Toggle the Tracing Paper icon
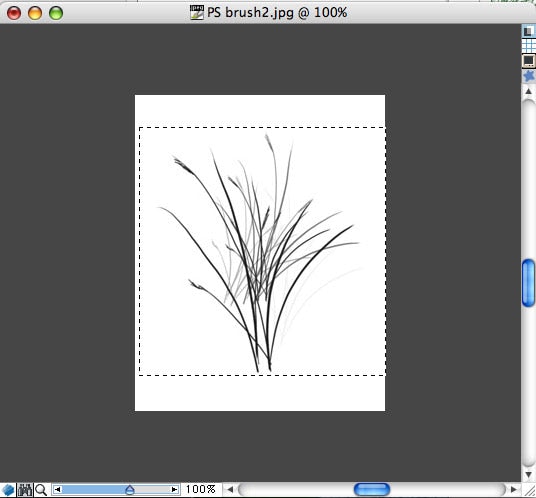Screen dimensions: 536x498 click(528, 31)
